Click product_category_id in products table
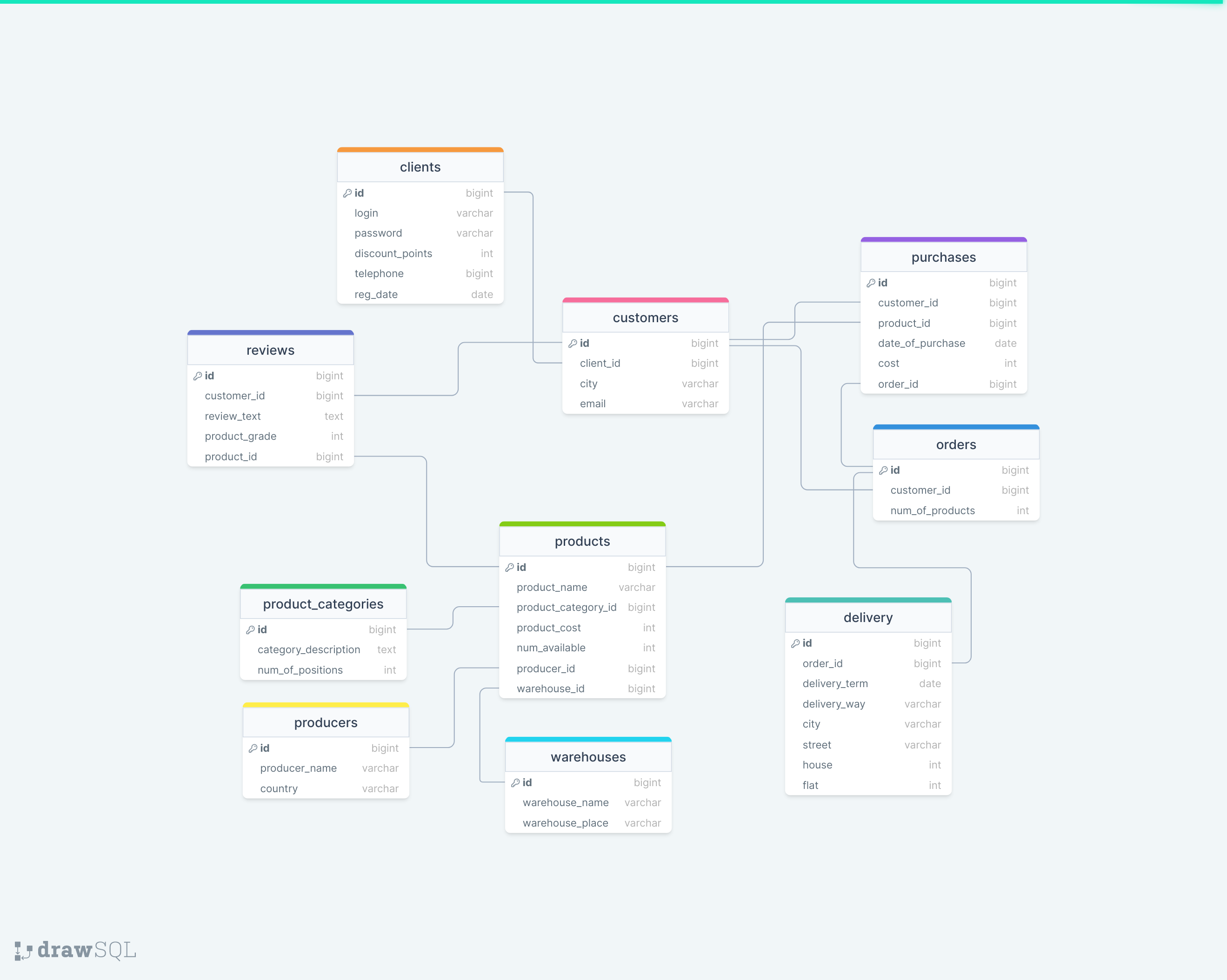 582,608
